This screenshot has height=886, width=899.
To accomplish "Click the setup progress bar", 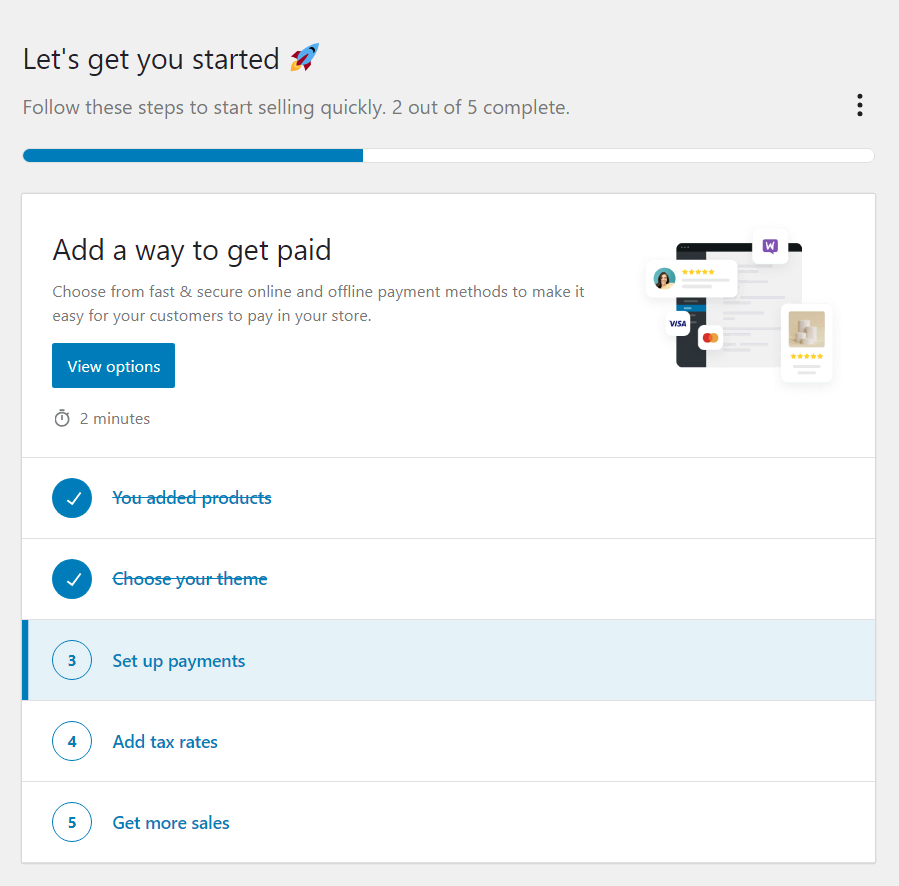I will [449, 155].
